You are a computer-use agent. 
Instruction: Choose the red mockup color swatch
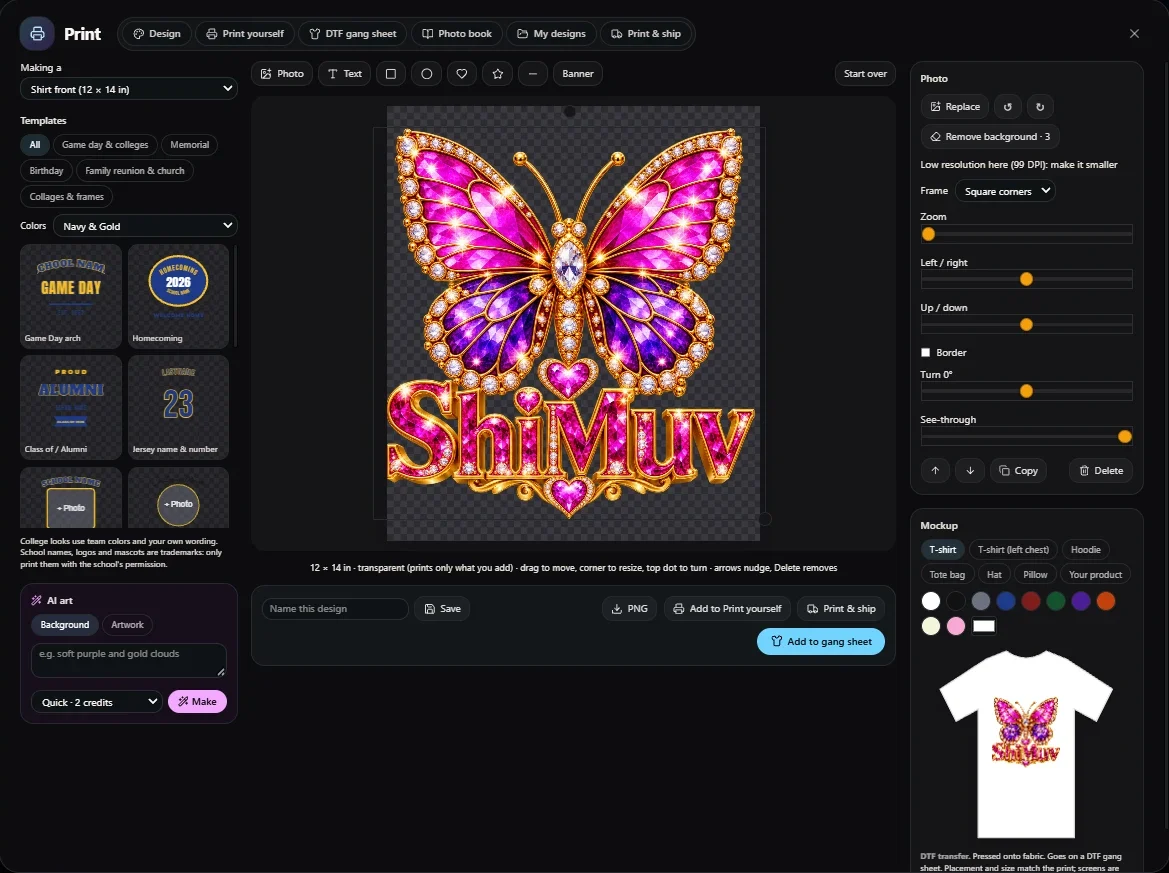click(1031, 601)
